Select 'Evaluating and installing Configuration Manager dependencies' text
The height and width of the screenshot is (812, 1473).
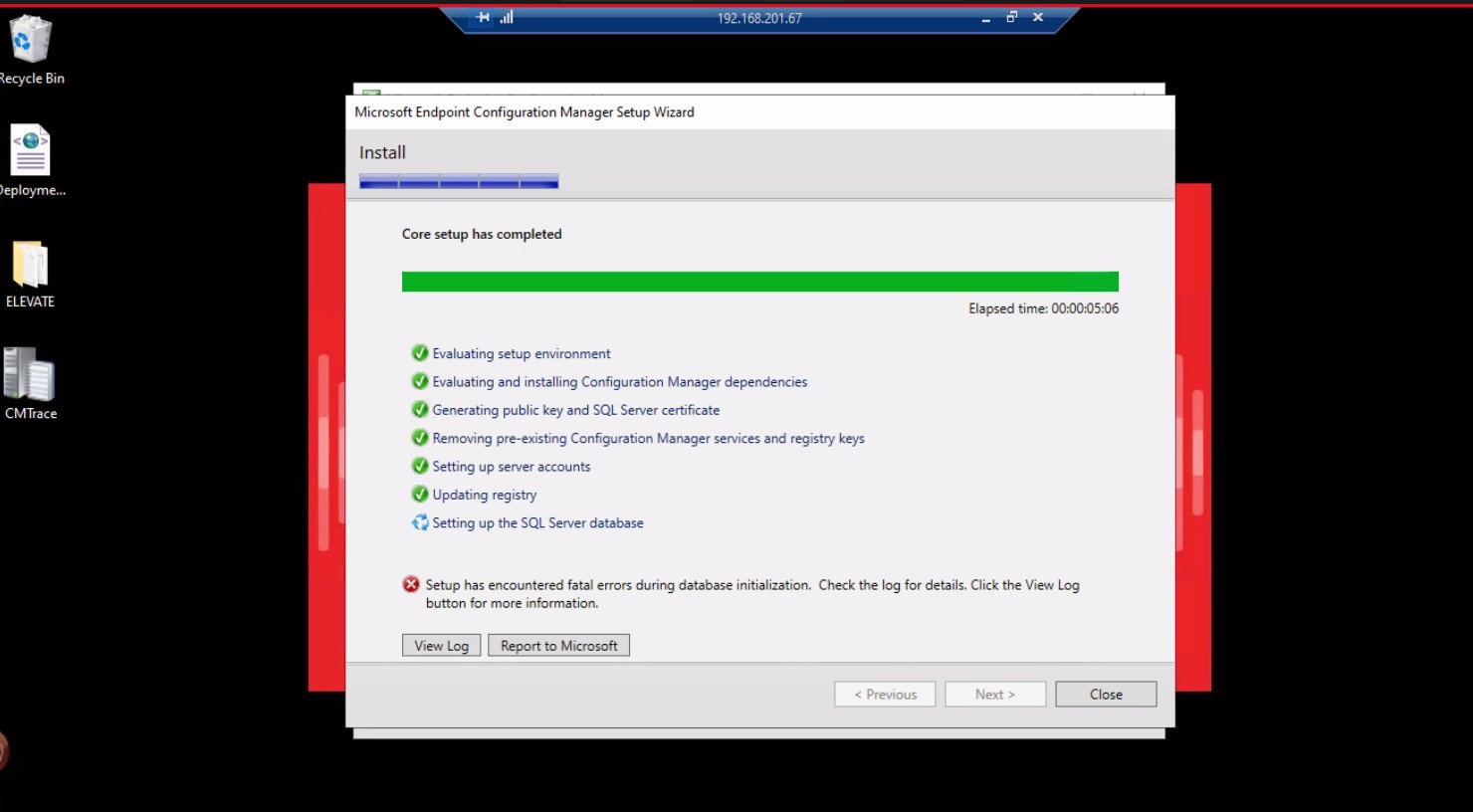click(x=620, y=381)
